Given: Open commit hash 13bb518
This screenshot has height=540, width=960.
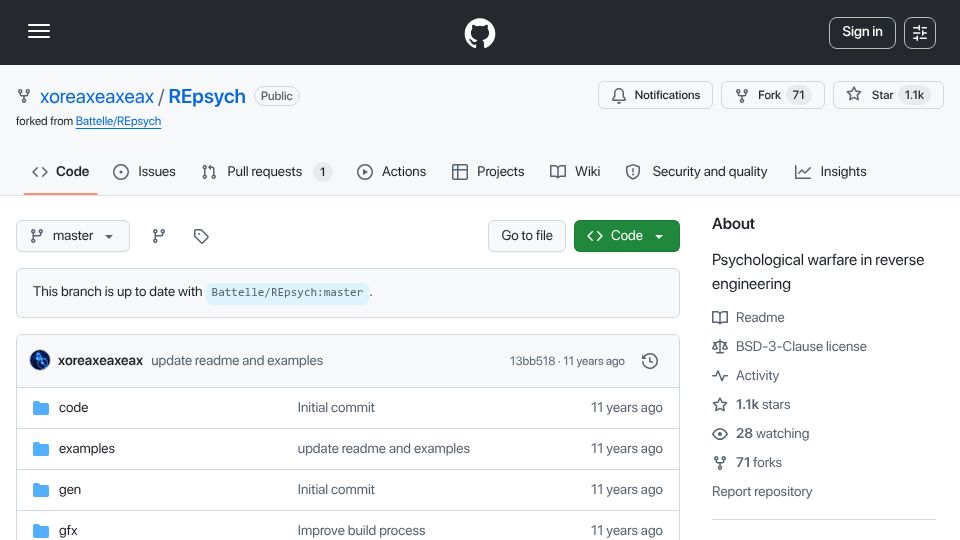Looking at the screenshot, I should 532,361.
